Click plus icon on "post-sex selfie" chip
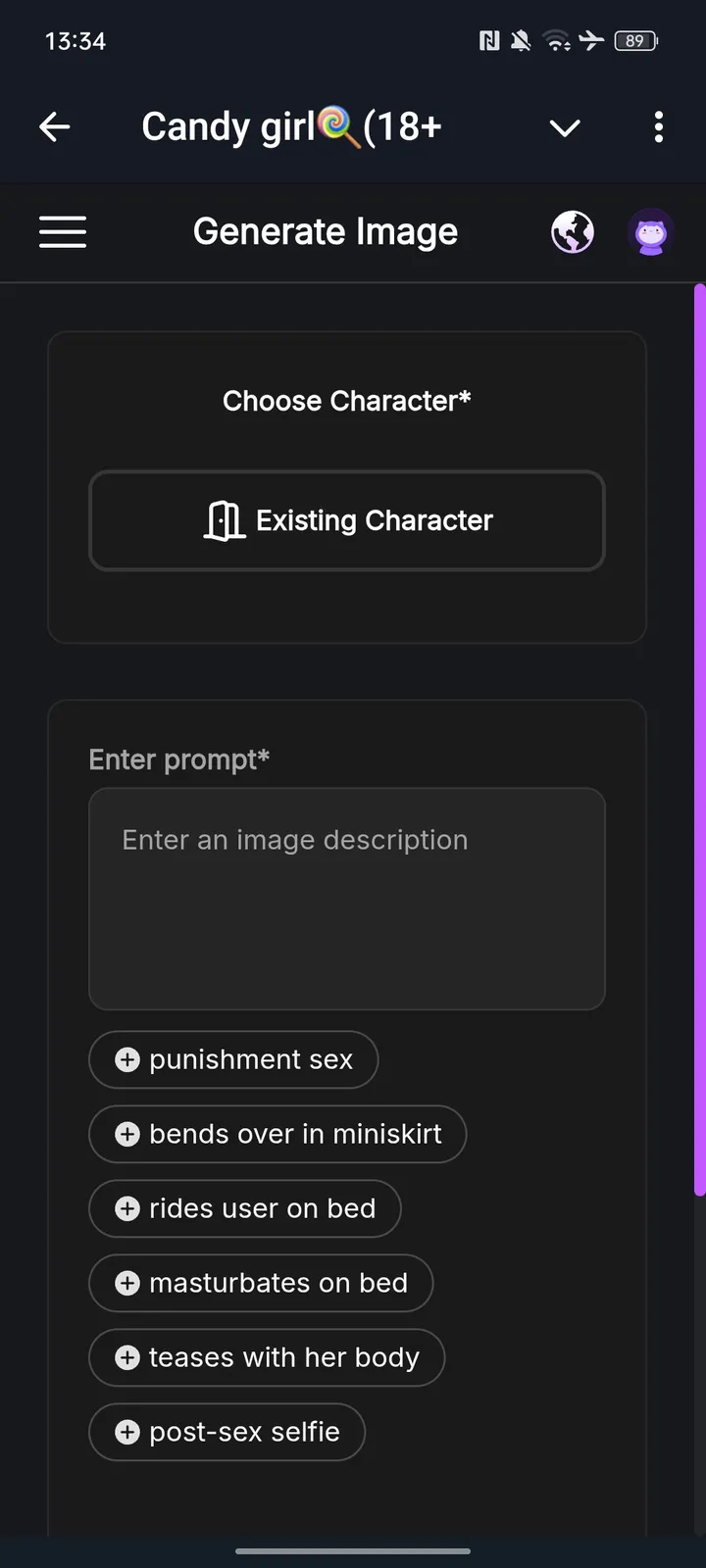Screen dimensions: 706x1568 (127, 1432)
